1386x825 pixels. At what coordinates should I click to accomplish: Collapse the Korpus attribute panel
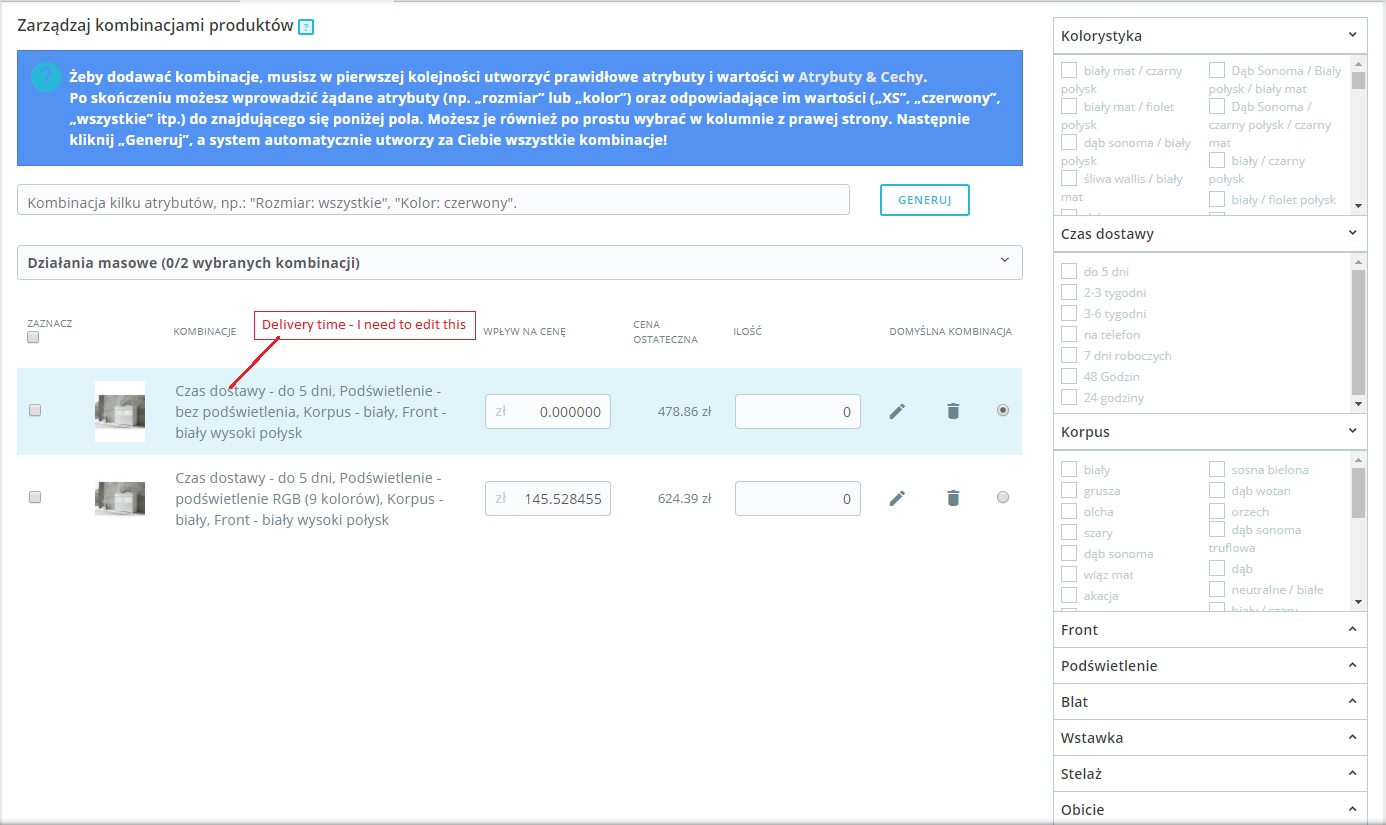1210,432
